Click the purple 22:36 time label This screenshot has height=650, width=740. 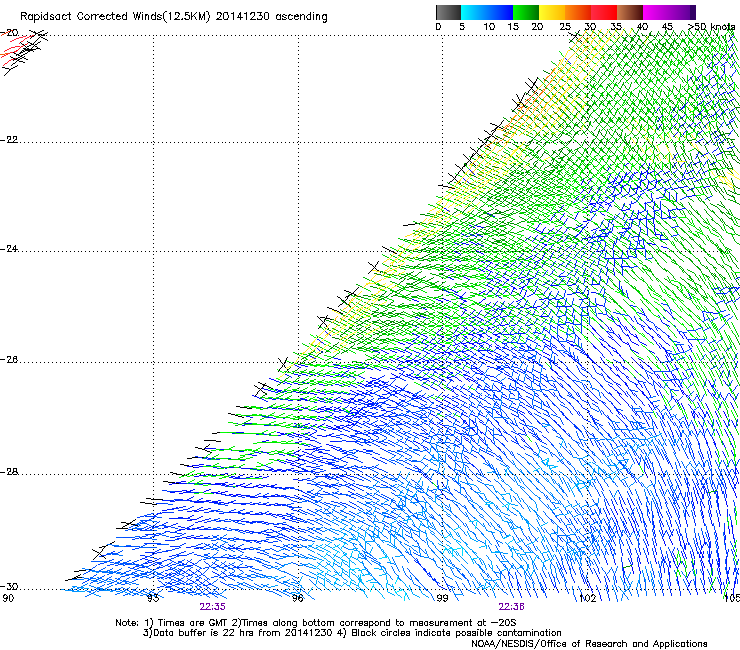512,607
